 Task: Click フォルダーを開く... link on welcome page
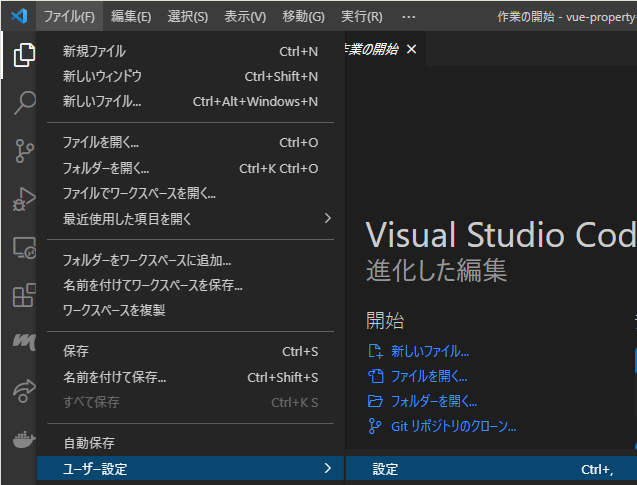pos(434,401)
